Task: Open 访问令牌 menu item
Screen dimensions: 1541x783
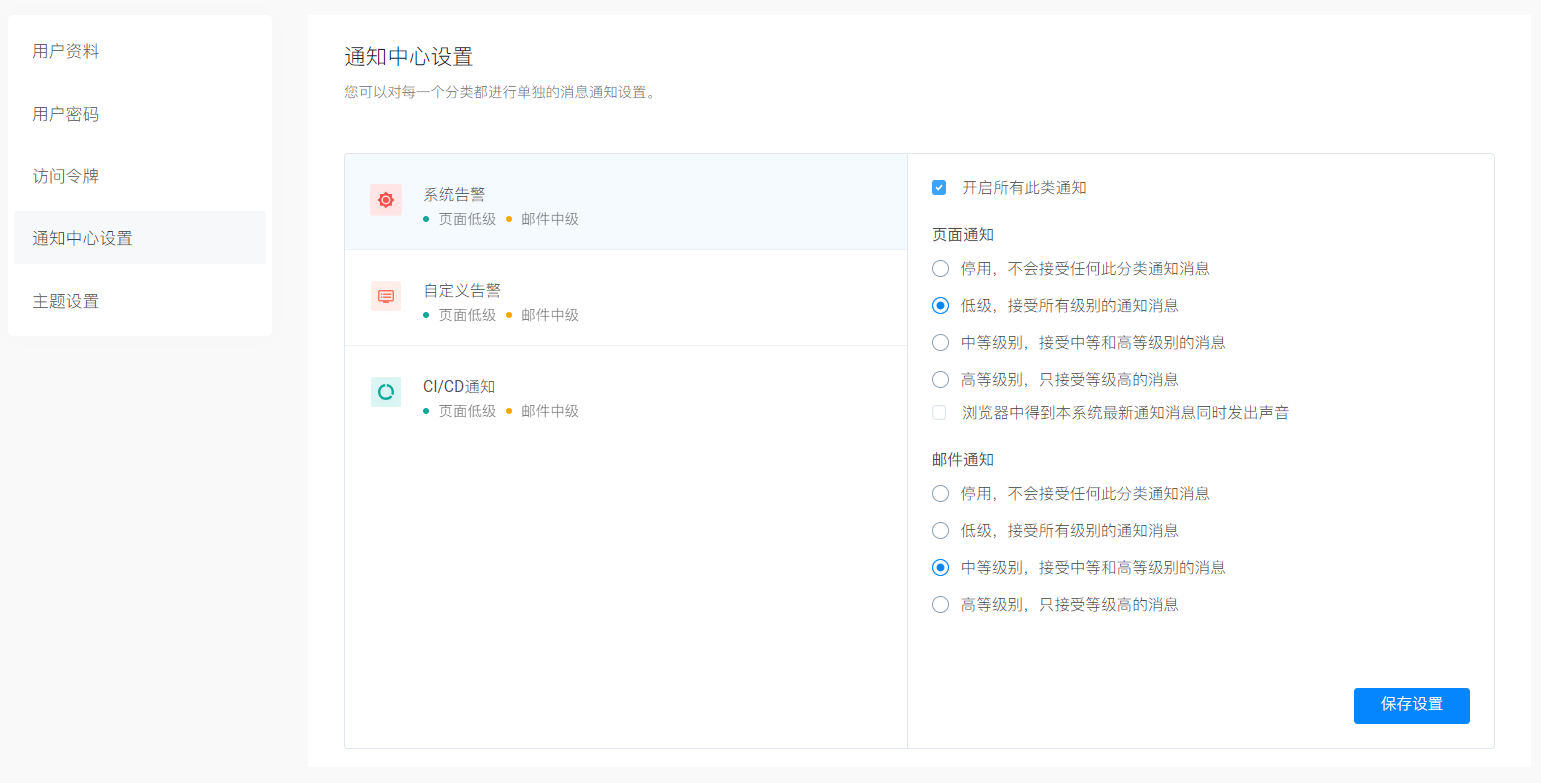Action: click(x=66, y=176)
